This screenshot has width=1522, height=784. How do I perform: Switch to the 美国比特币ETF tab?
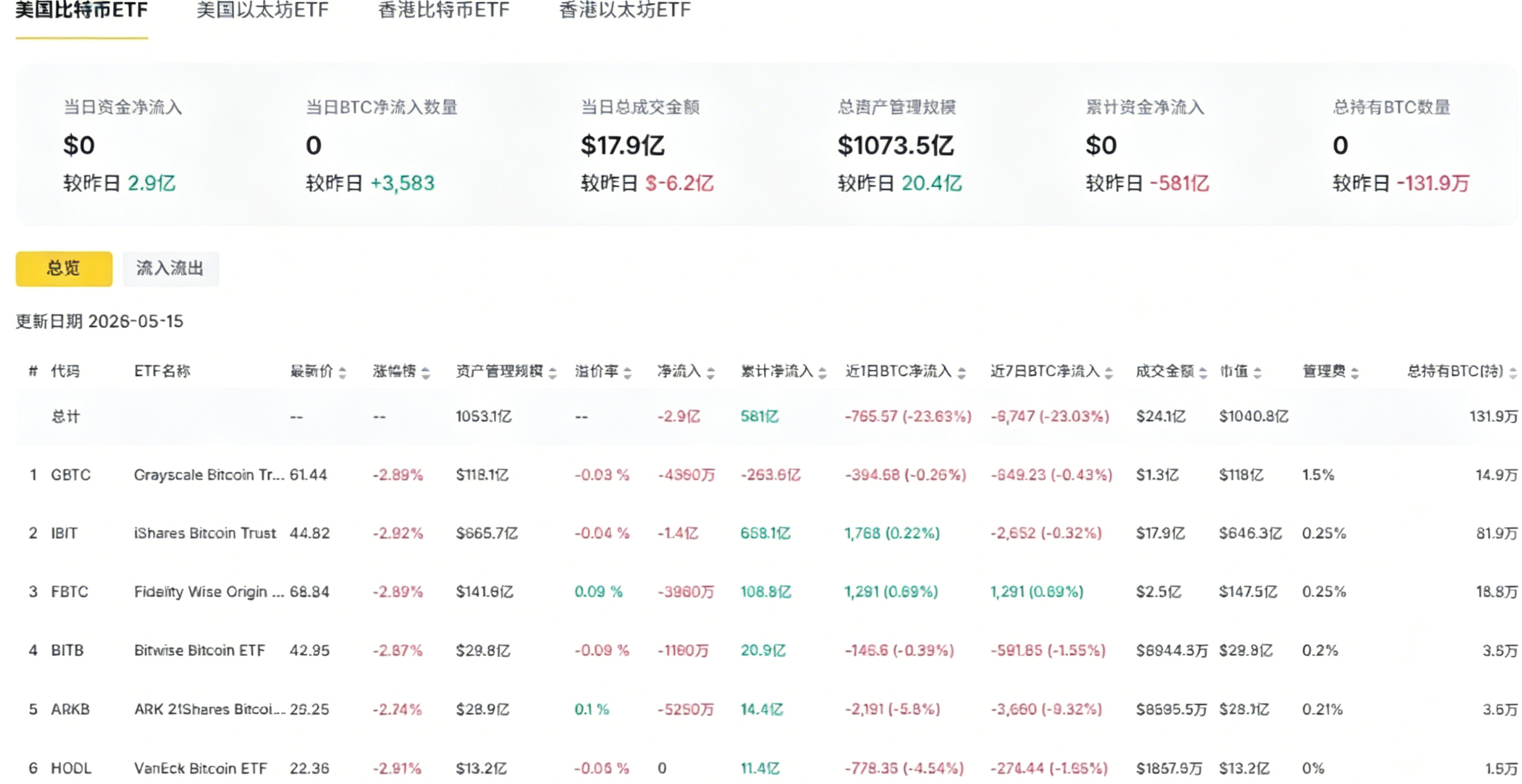[81, 10]
